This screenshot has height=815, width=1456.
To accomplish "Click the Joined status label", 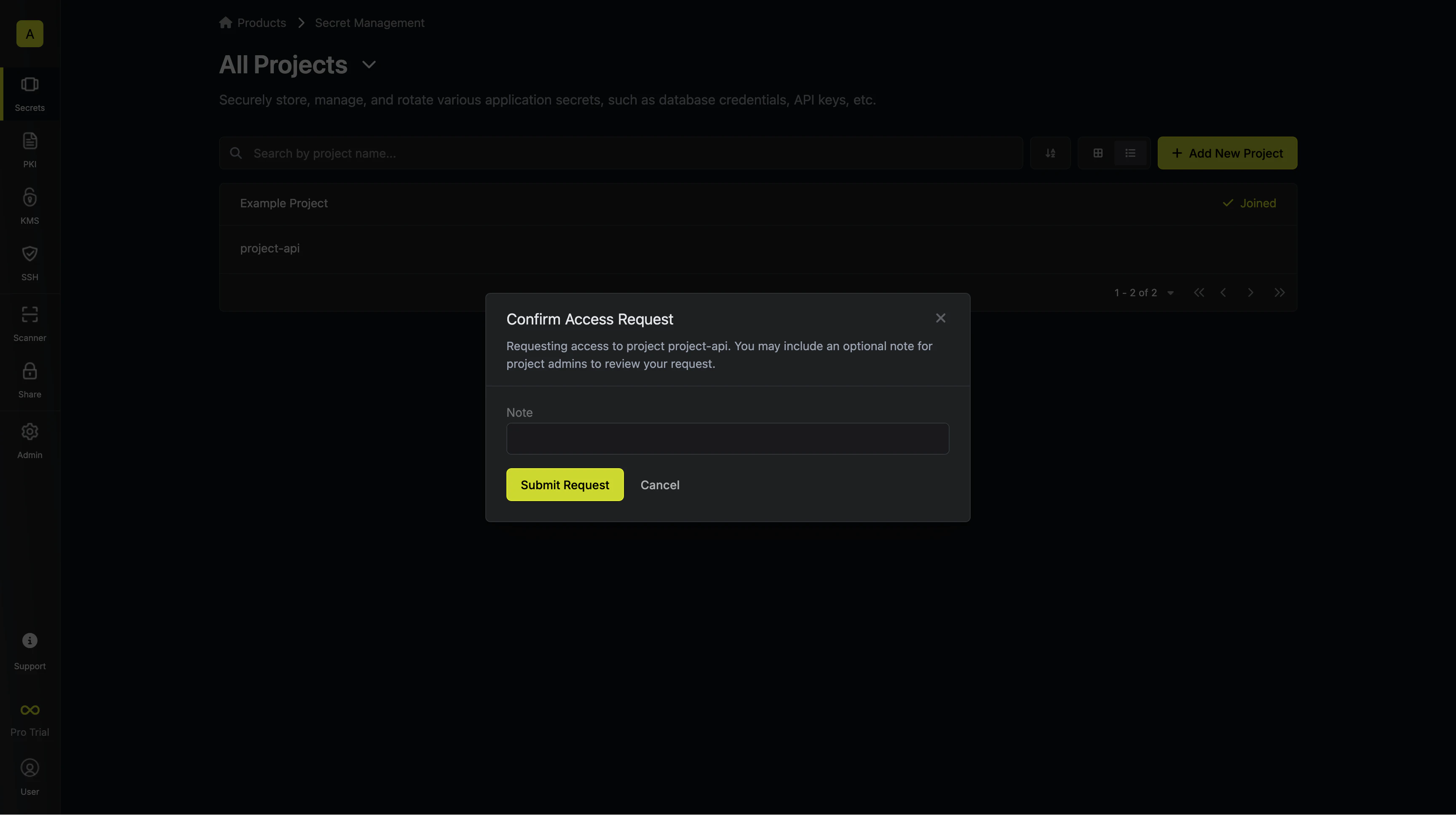I will [1249, 204].
